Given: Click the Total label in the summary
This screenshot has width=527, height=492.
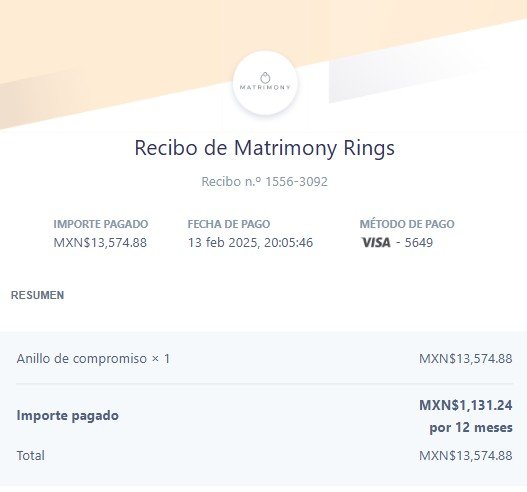Looking at the screenshot, I should click(31, 456).
